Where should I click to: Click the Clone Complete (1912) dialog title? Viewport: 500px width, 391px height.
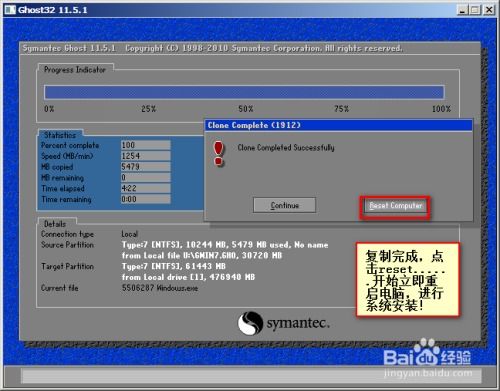[x=254, y=125]
